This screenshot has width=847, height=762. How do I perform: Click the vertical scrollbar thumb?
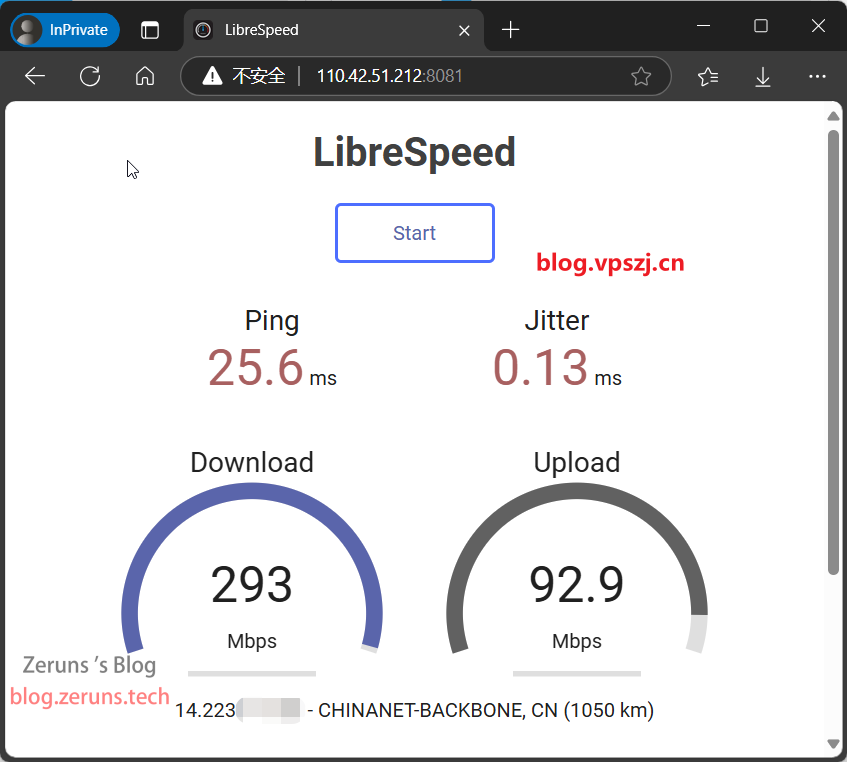tap(833, 350)
